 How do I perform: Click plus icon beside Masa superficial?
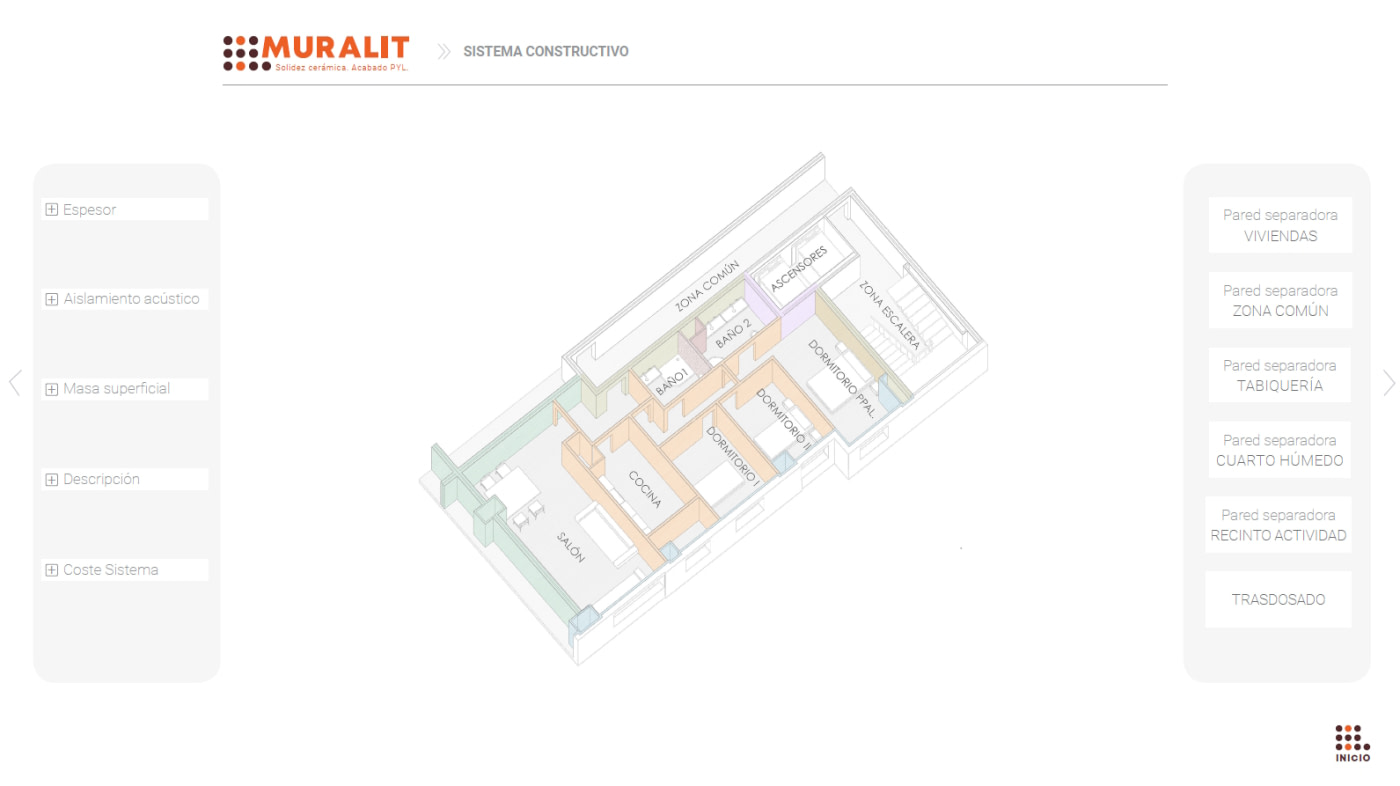point(52,389)
